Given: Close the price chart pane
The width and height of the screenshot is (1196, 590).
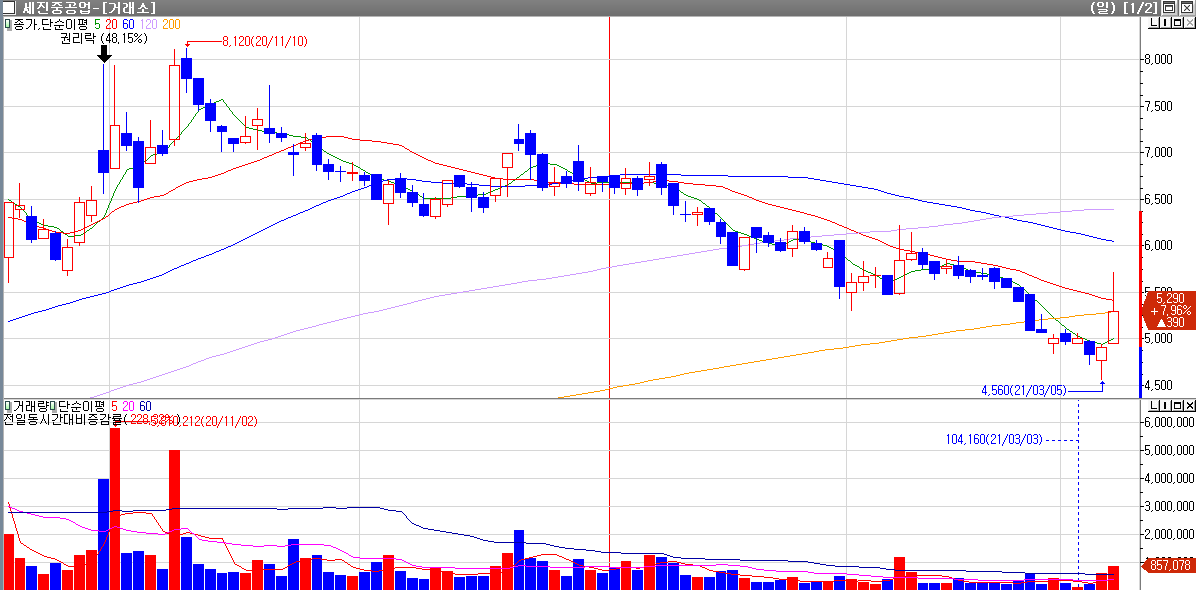Looking at the screenshot, I should point(1188,24).
